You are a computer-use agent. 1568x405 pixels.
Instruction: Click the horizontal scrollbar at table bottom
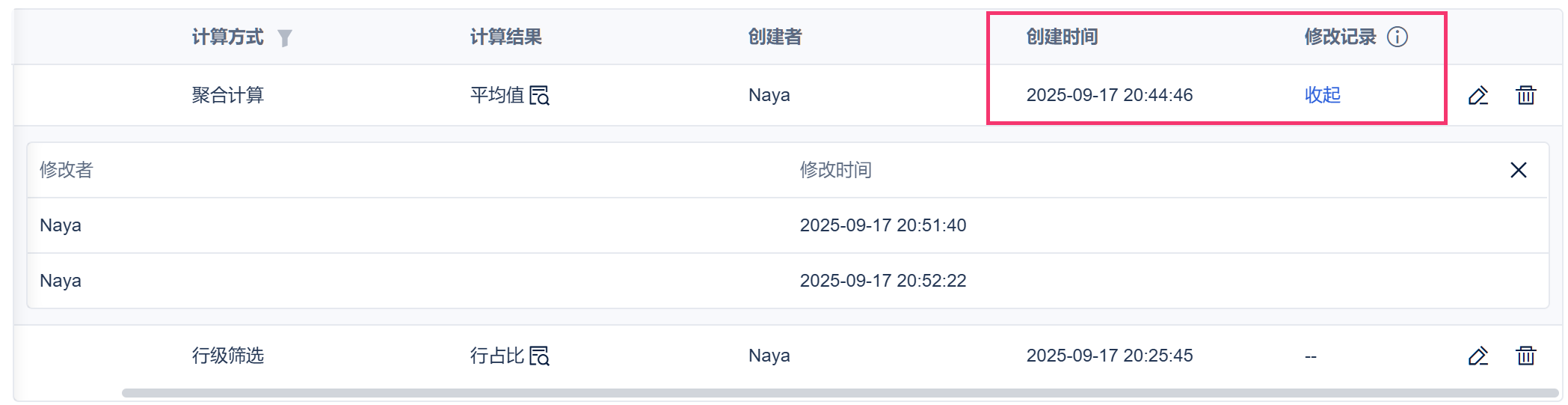[x=840, y=393]
